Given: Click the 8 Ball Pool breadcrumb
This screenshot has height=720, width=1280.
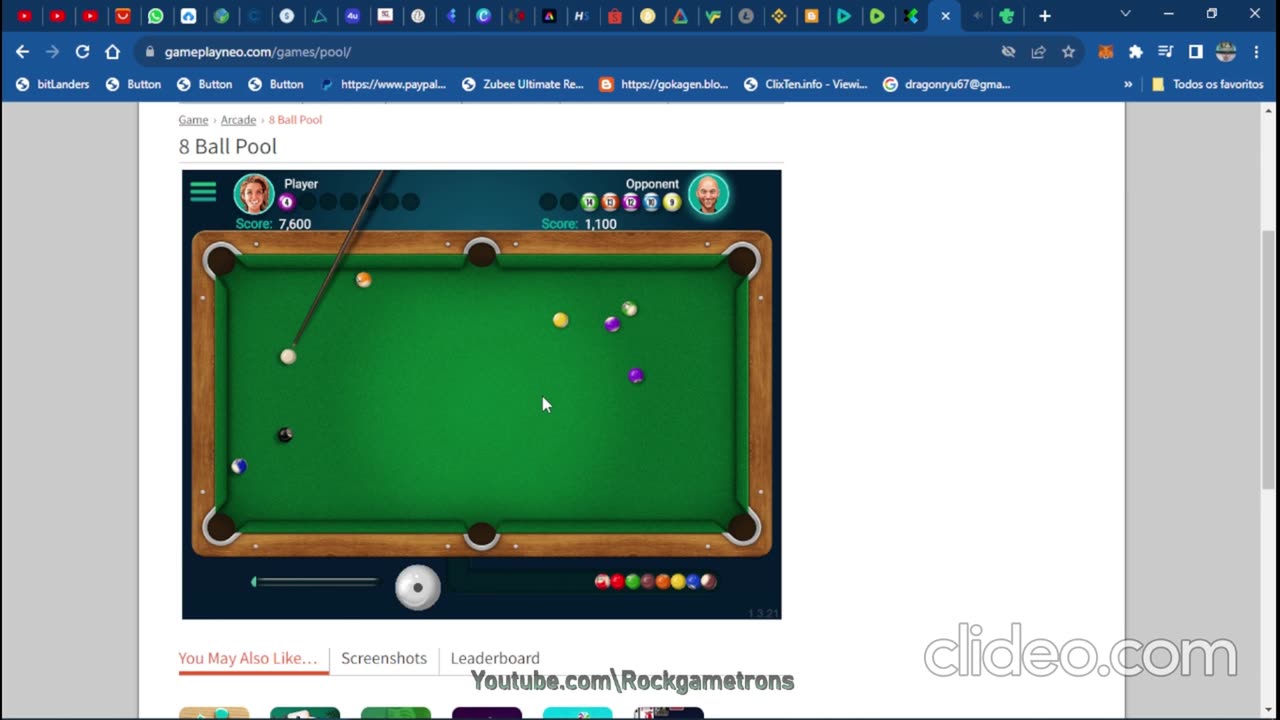Looking at the screenshot, I should pyautogui.click(x=295, y=120).
